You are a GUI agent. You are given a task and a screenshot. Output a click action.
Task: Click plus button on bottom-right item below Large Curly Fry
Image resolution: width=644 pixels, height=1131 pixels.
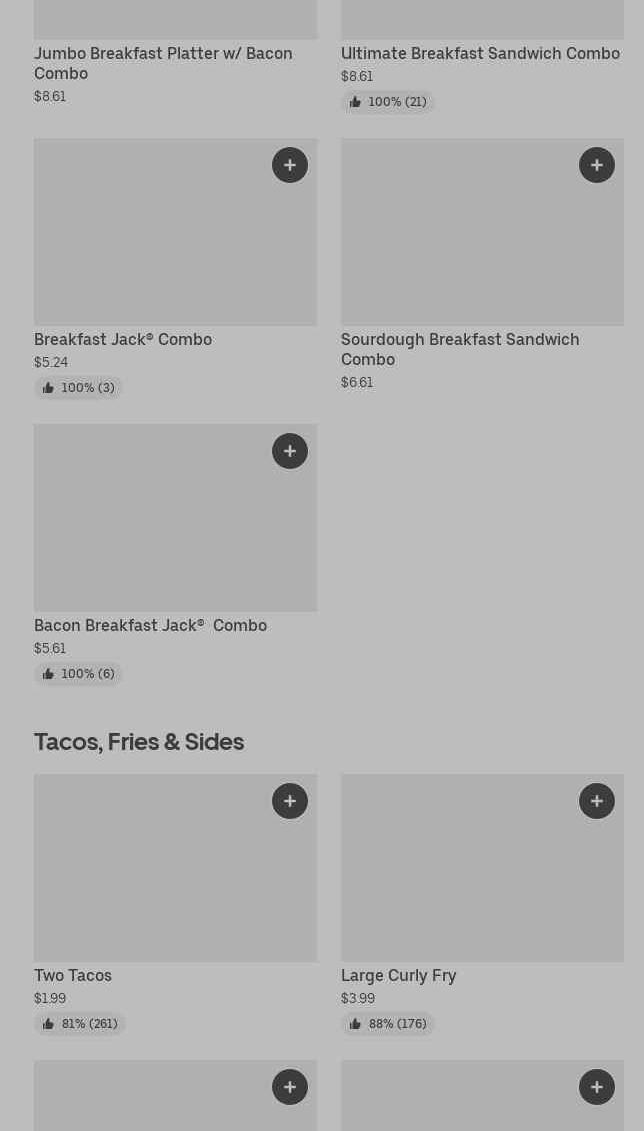(597, 1087)
